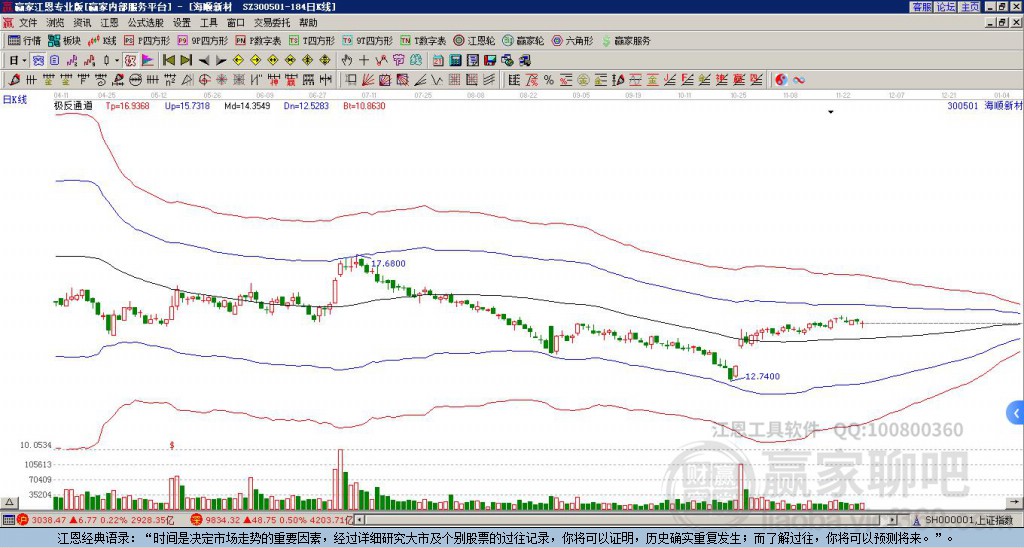The image size is (1024, 548).
Task: Open the 江恩 menu
Action: pos(109,23)
